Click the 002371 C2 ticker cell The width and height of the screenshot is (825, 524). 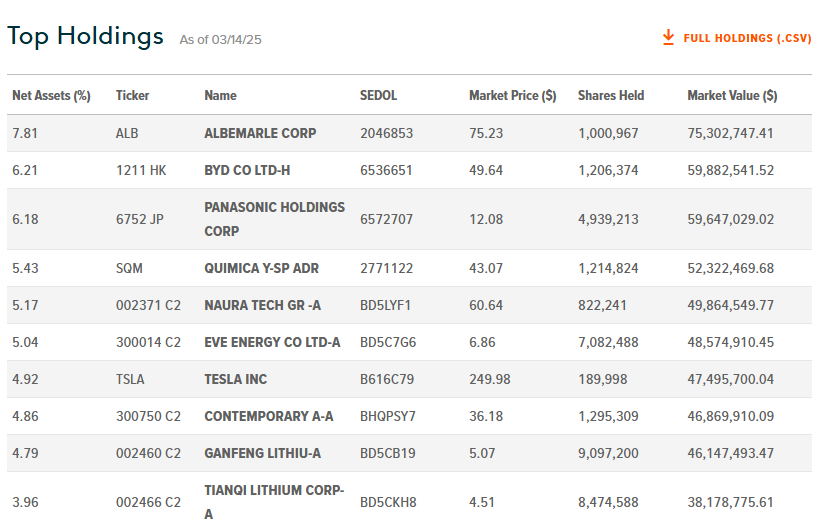pos(148,305)
